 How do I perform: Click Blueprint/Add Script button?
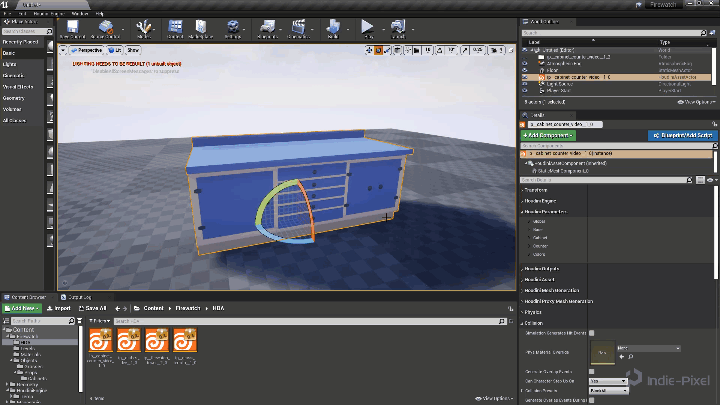point(682,135)
